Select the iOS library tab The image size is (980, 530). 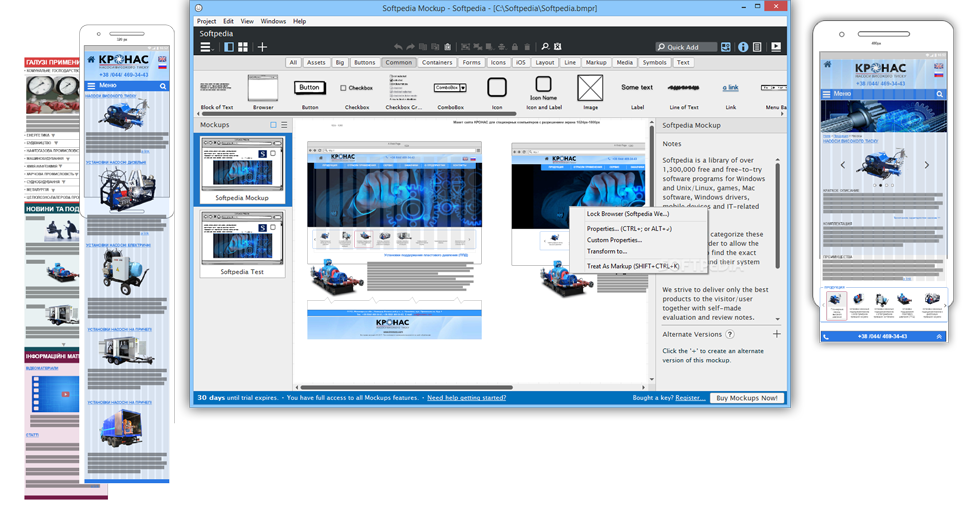click(521, 62)
